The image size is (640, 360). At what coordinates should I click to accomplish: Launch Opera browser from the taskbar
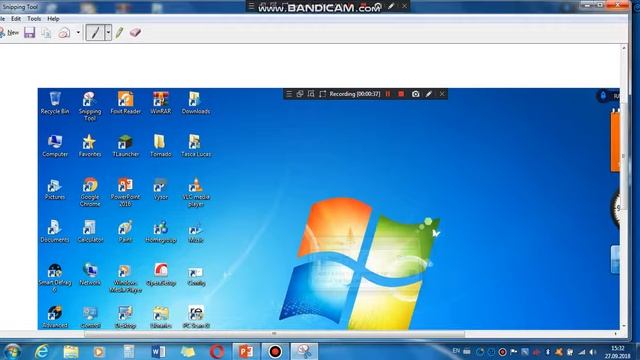[x=217, y=351]
